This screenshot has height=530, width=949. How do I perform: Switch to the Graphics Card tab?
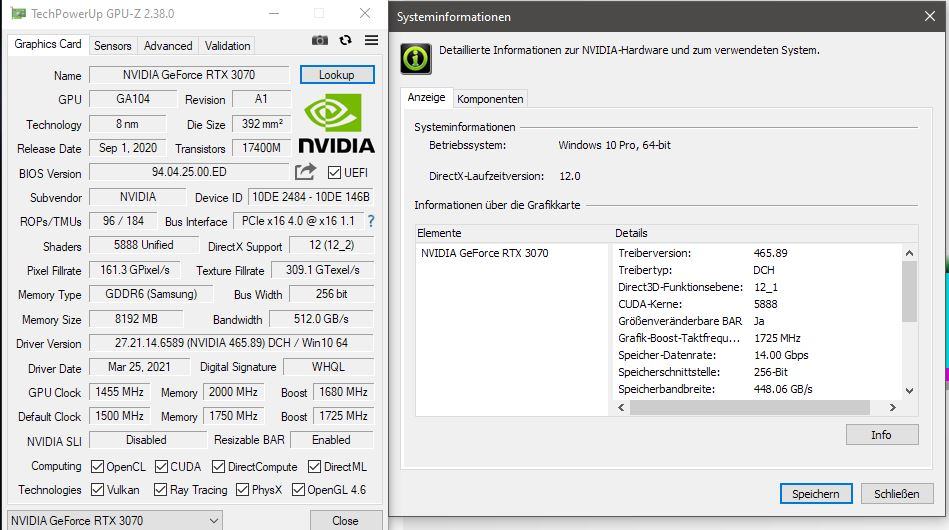[47, 44]
